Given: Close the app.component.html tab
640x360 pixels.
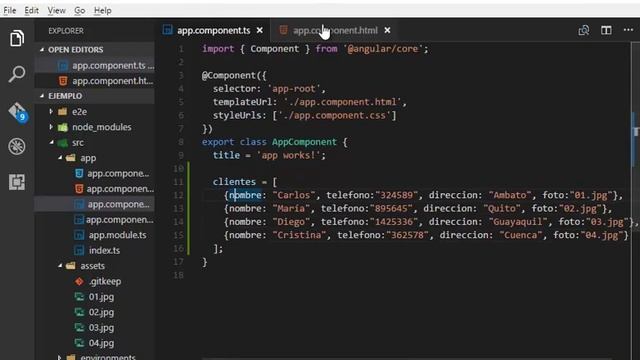Looking at the screenshot, I should [387, 30].
